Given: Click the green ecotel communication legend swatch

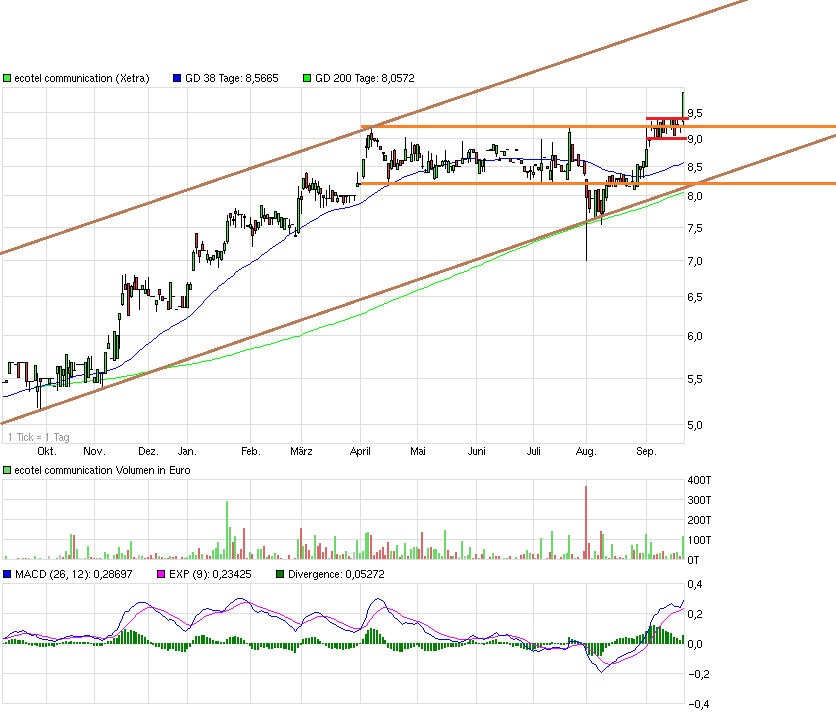Looking at the screenshot, I should pos(7,78).
